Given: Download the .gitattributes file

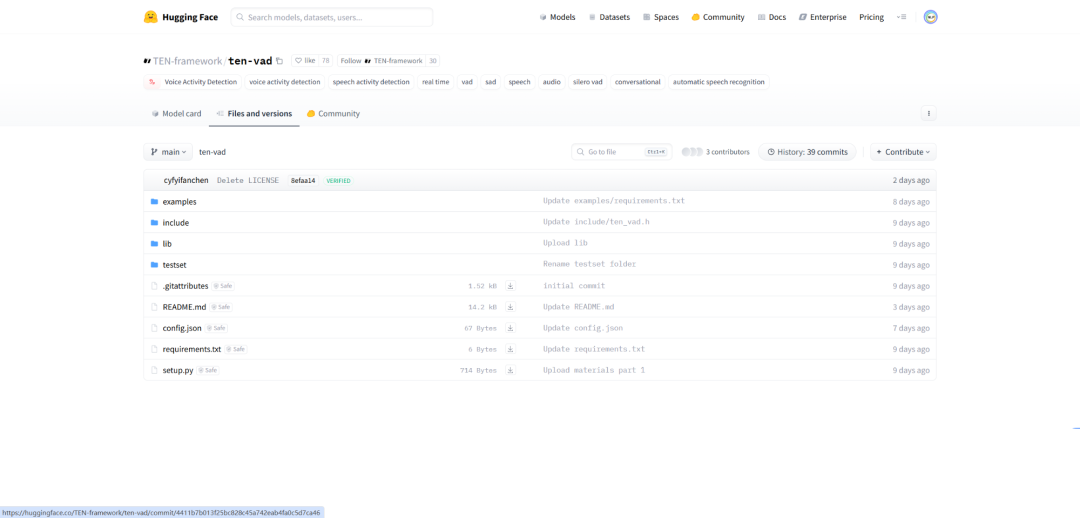Looking at the screenshot, I should pyautogui.click(x=510, y=286).
